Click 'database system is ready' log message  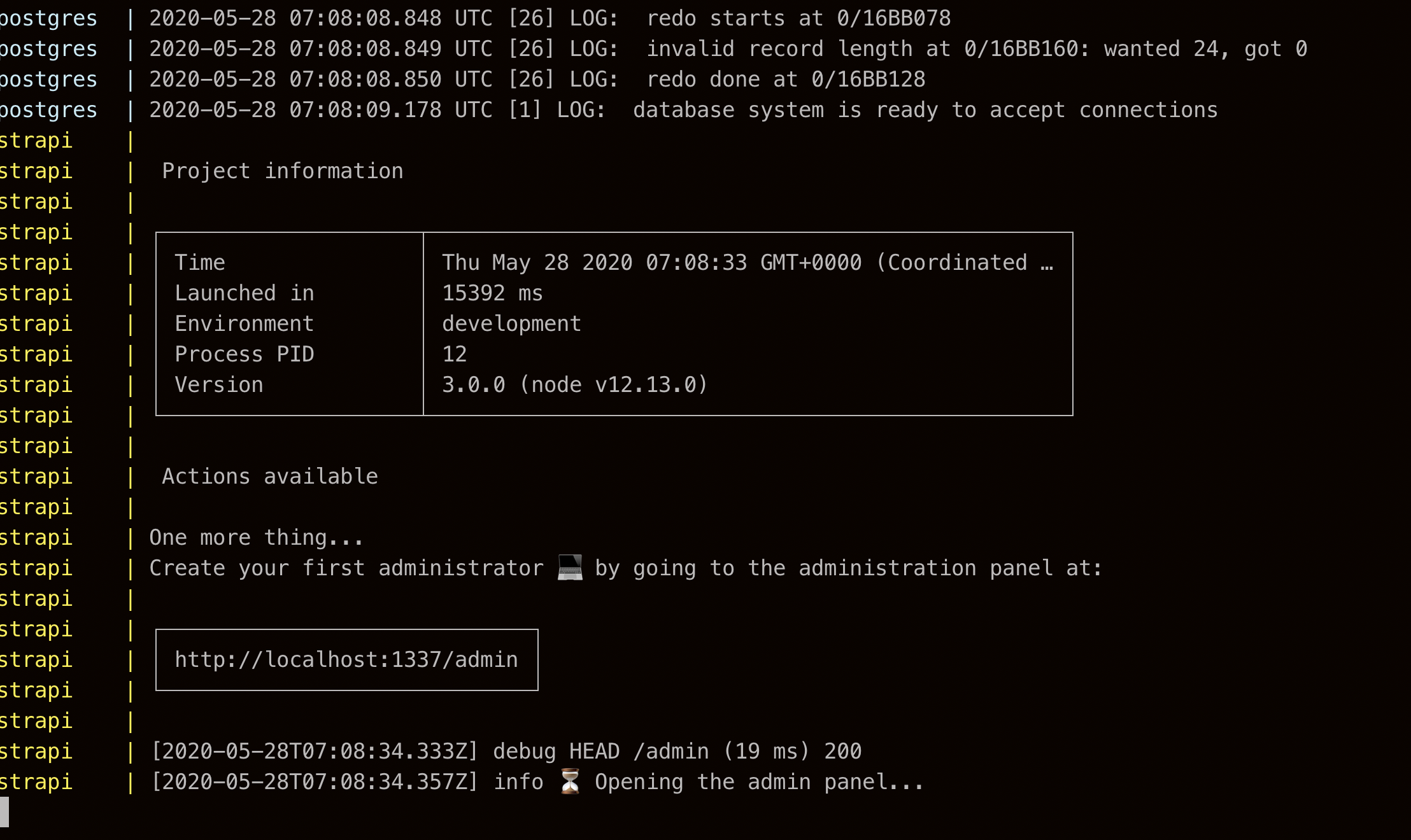click(925, 110)
